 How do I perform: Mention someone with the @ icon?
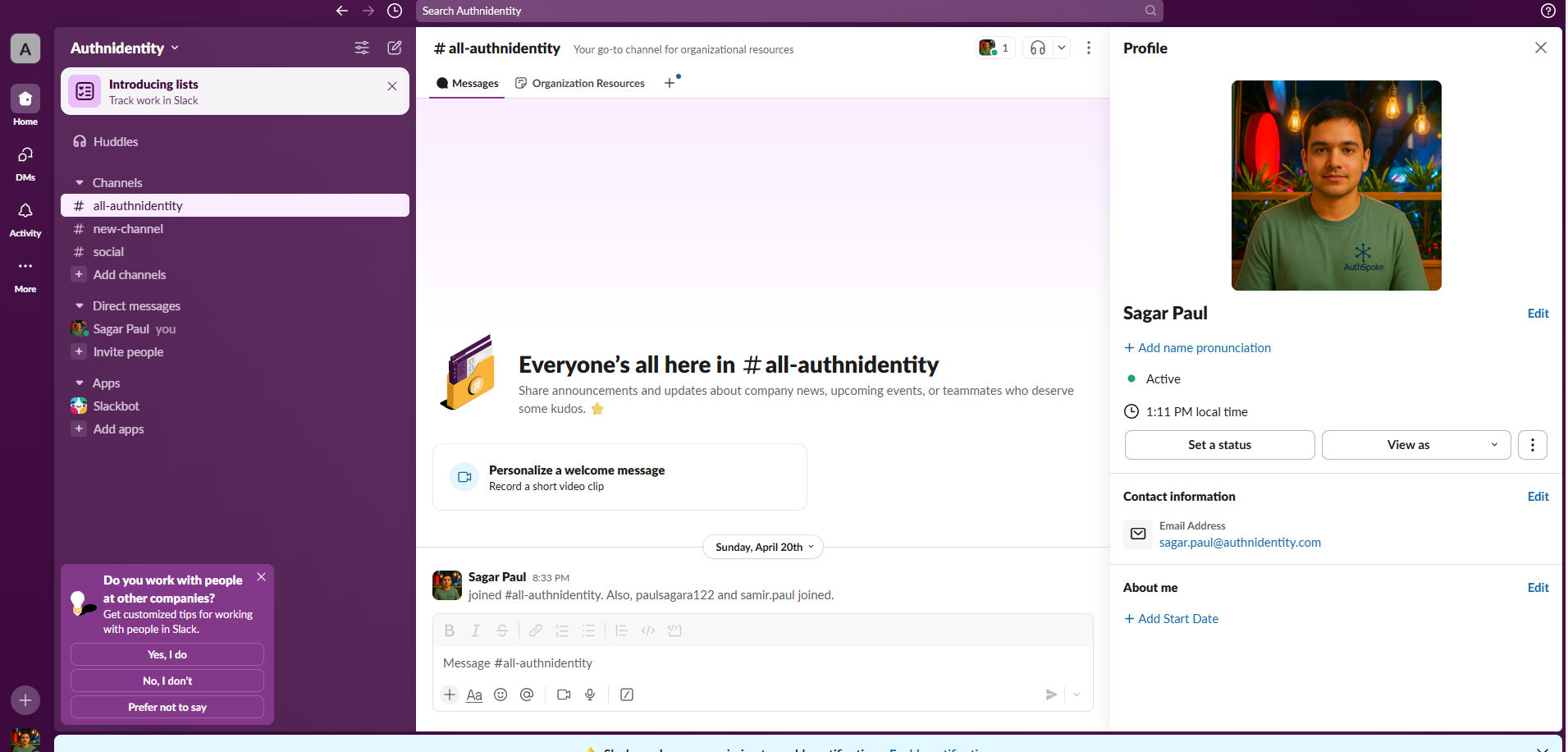527,695
